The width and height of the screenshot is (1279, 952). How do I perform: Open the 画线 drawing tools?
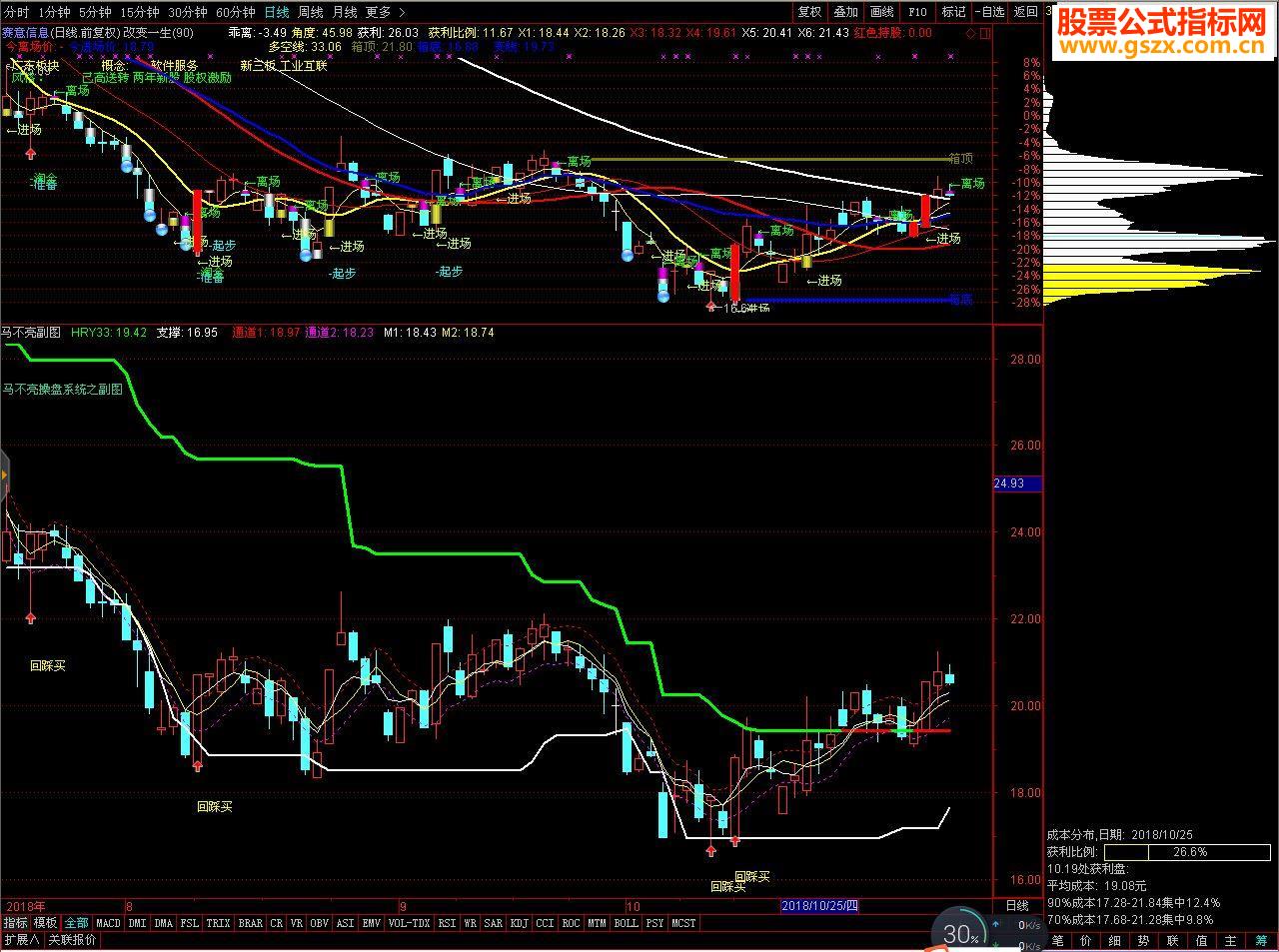point(881,12)
